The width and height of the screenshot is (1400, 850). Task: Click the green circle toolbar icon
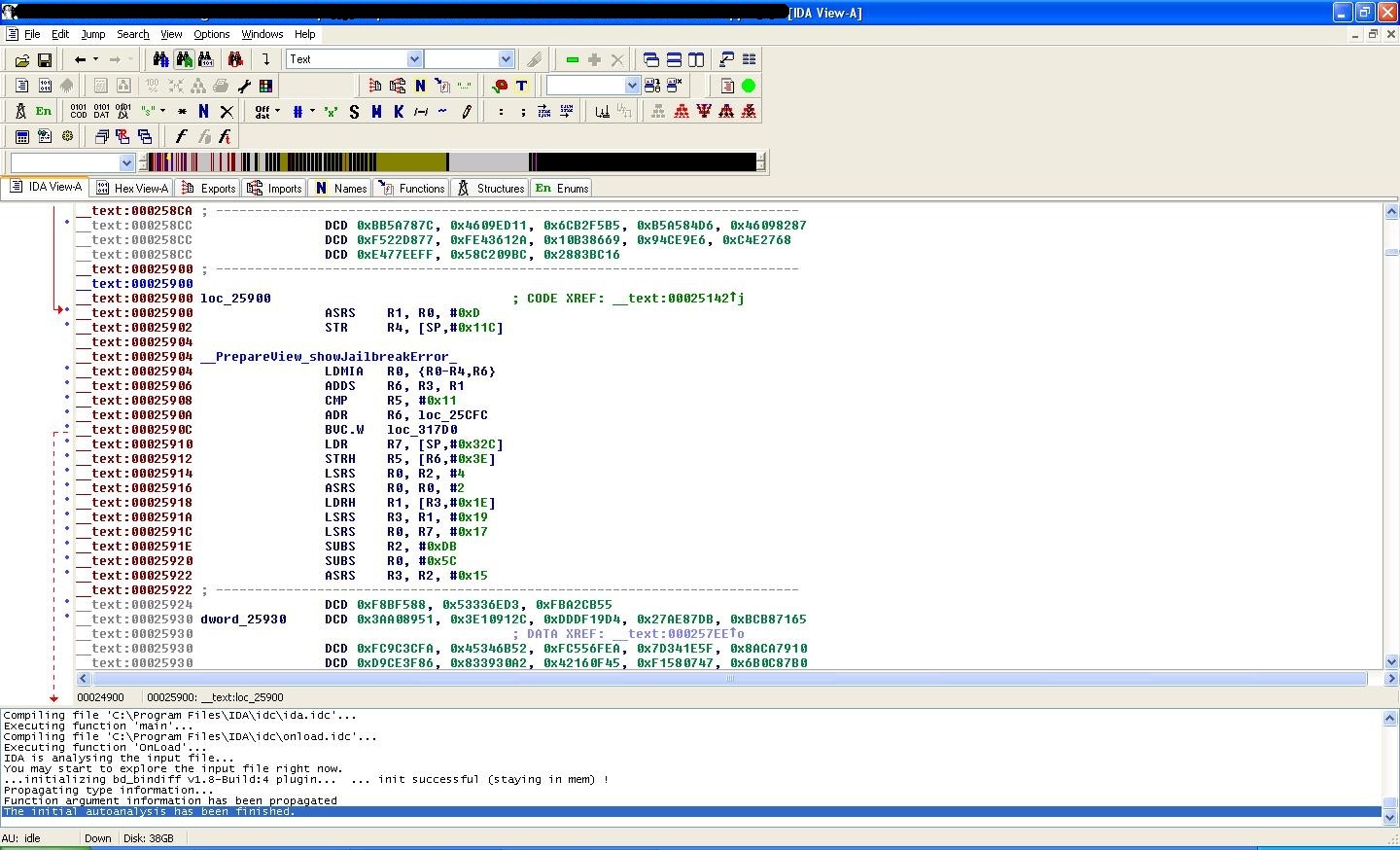749,86
